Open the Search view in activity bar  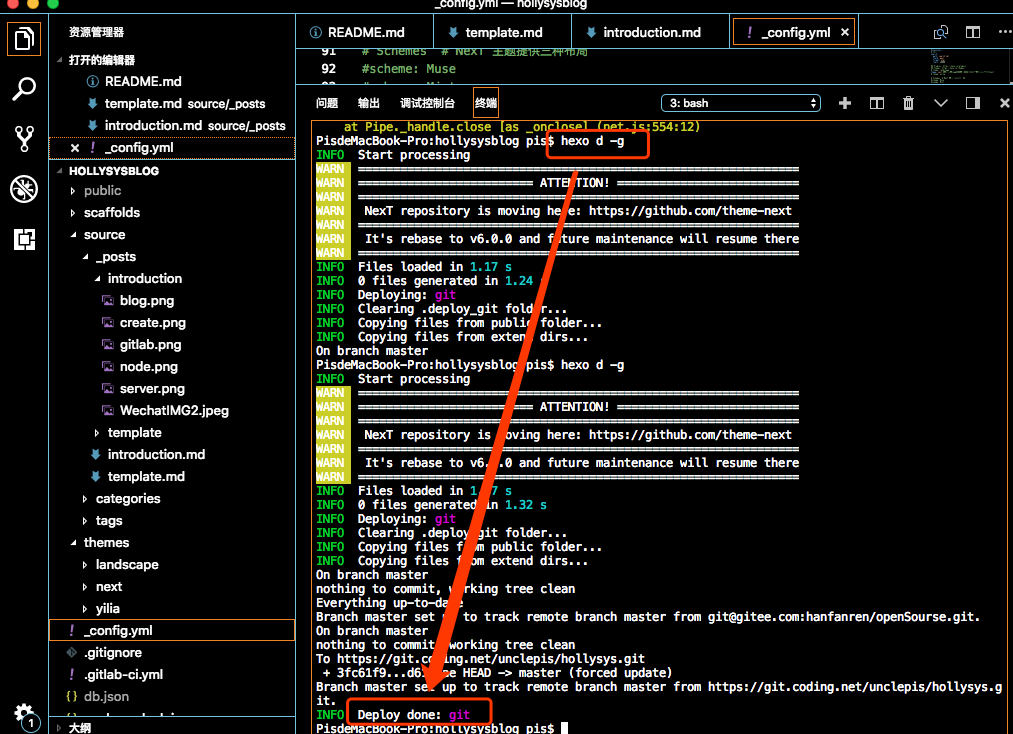point(24,89)
